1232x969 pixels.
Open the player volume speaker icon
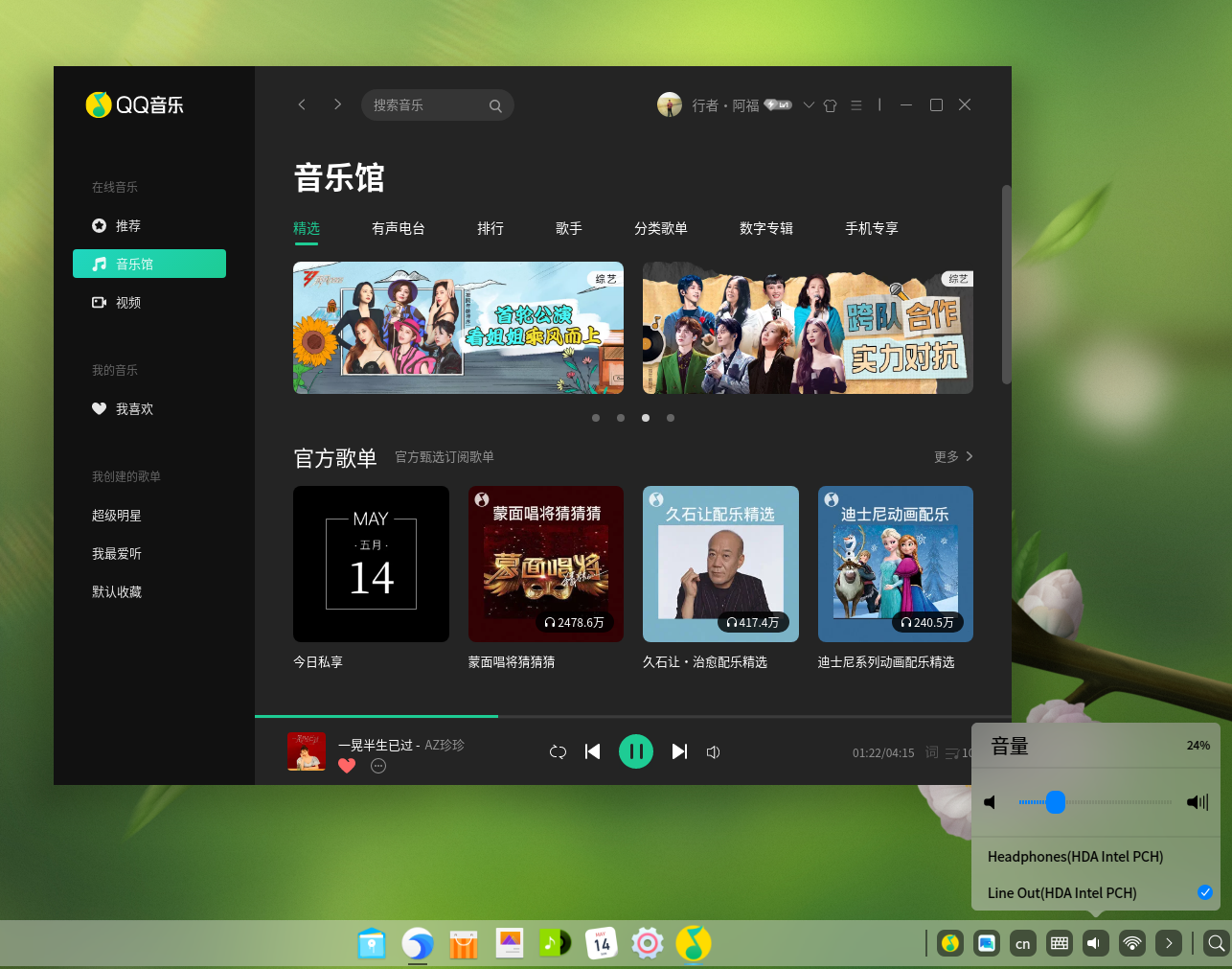(714, 752)
